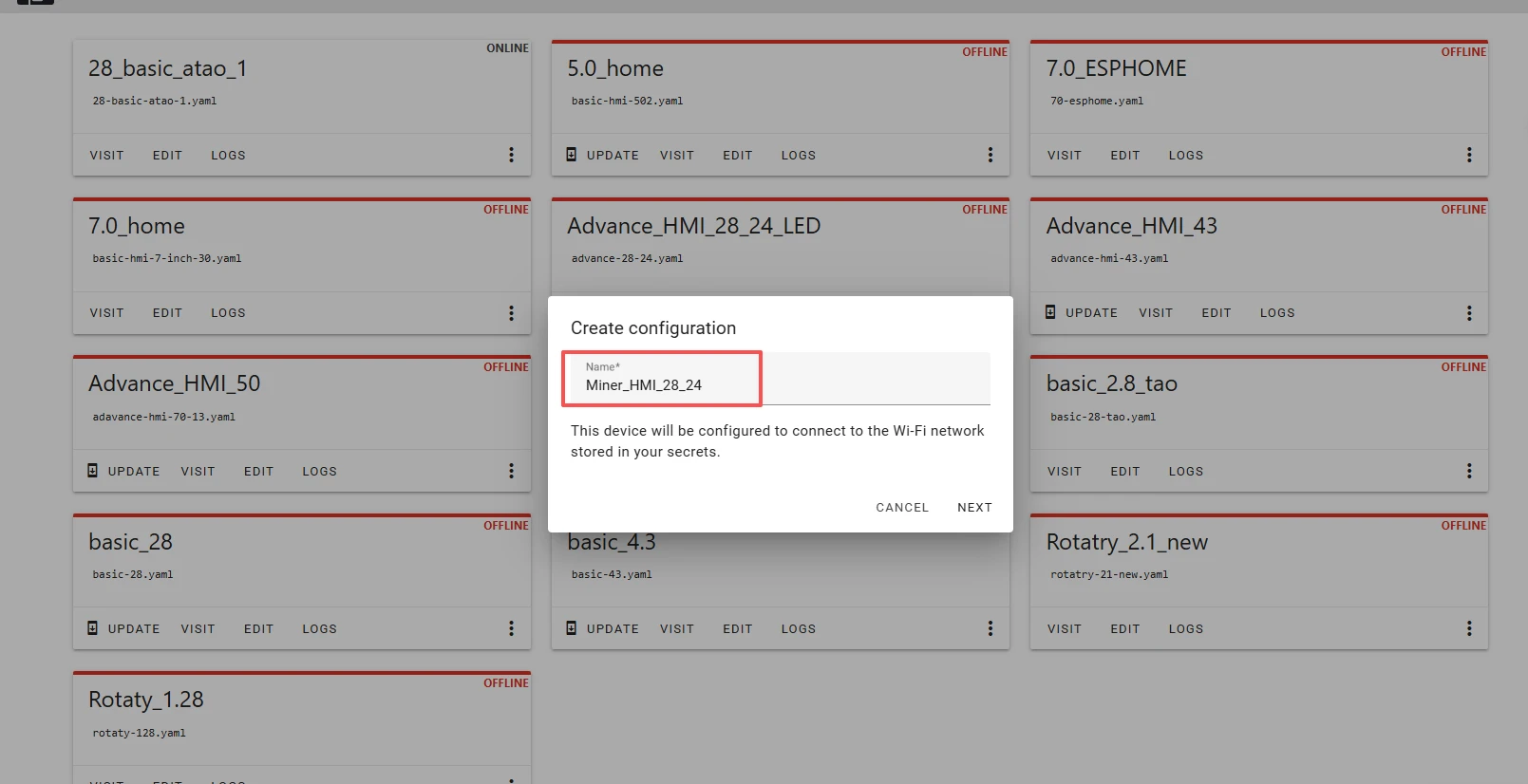The width and height of the screenshot is (1528, 784).
Task: Click the update icon on 5.0_home card
Action: [572, 154]
